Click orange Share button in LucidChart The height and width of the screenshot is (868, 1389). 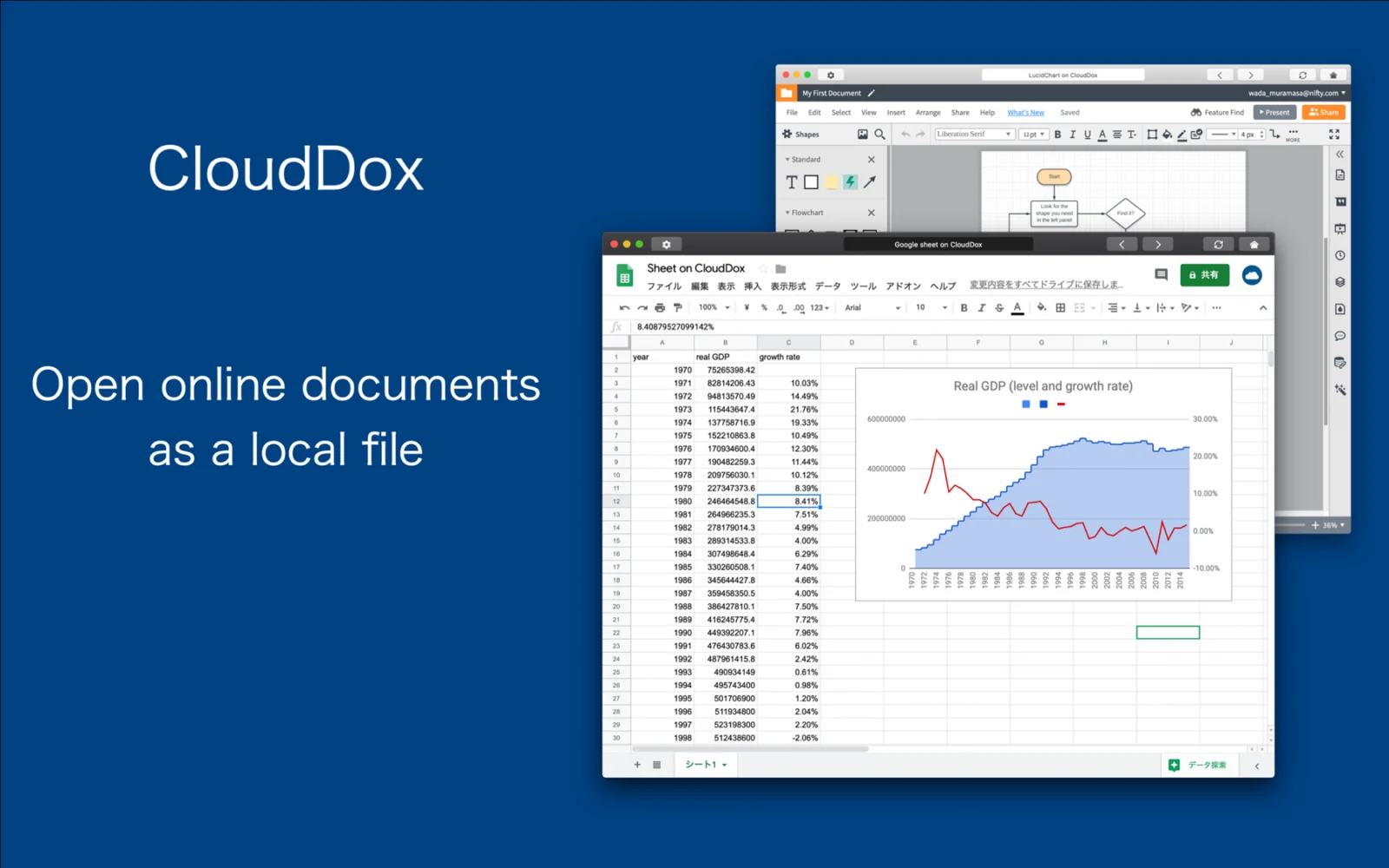1324,112
